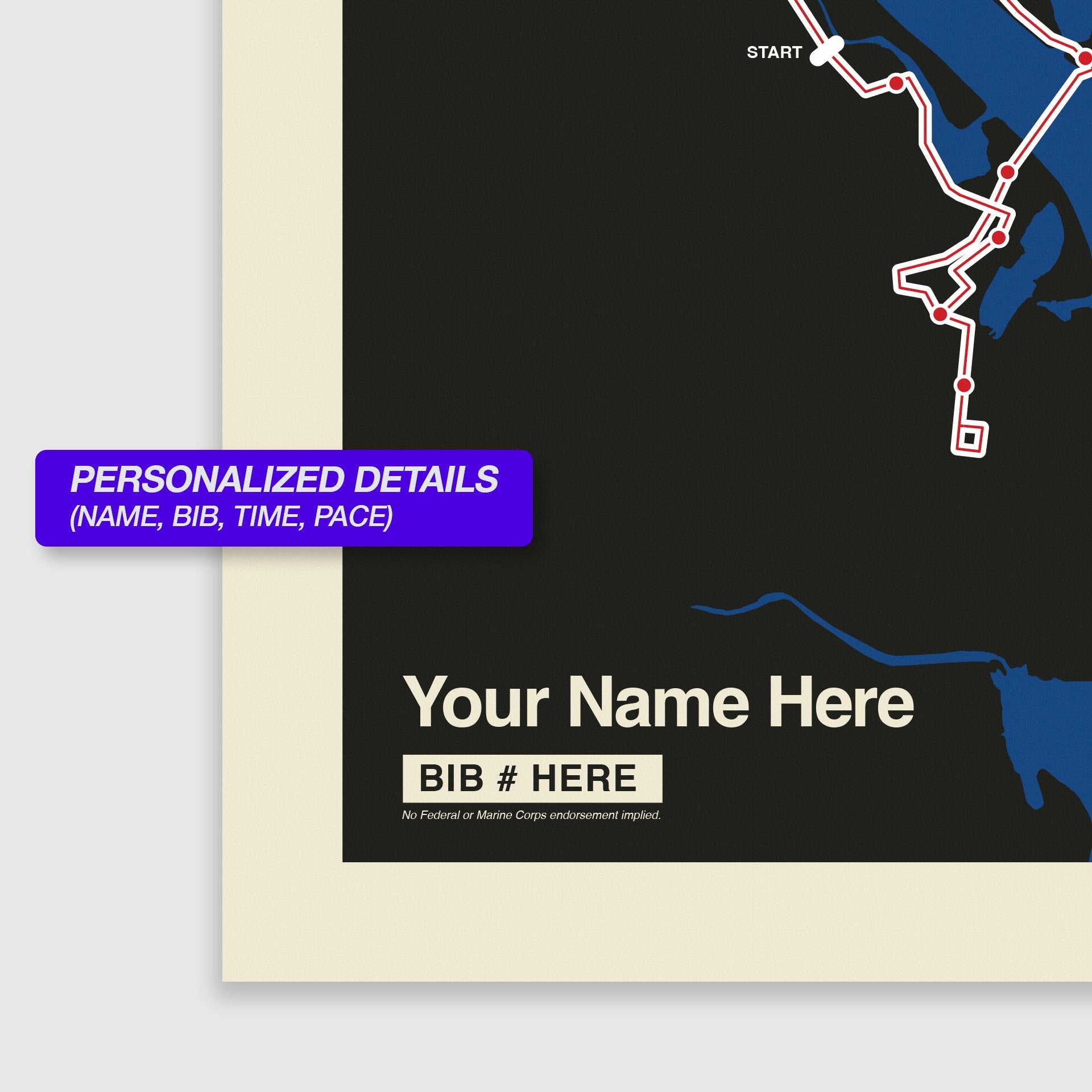Click the purple banner's empty area beside subtitle
The width and height of the screenshot is (1092, 1092).
tap(461, 518)
